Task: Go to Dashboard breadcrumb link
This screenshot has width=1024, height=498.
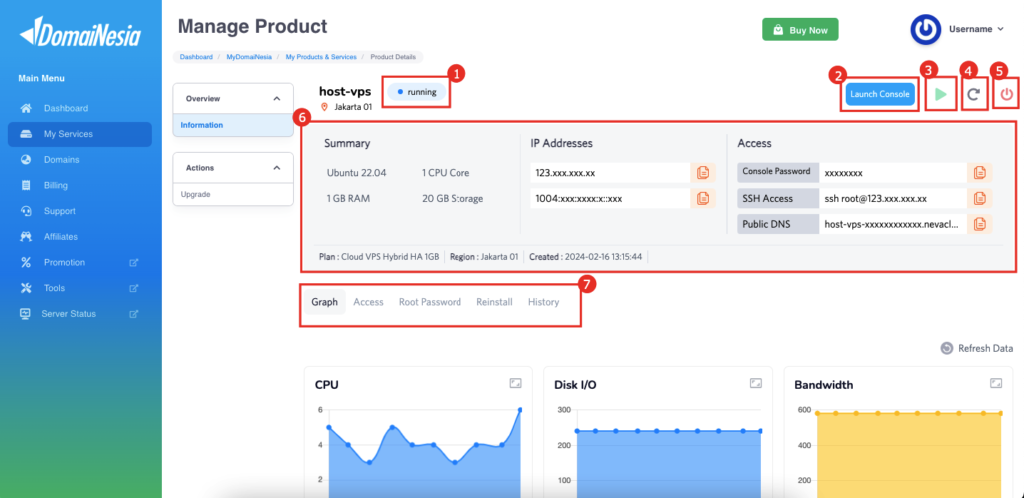Action: [x=197, y=57]
